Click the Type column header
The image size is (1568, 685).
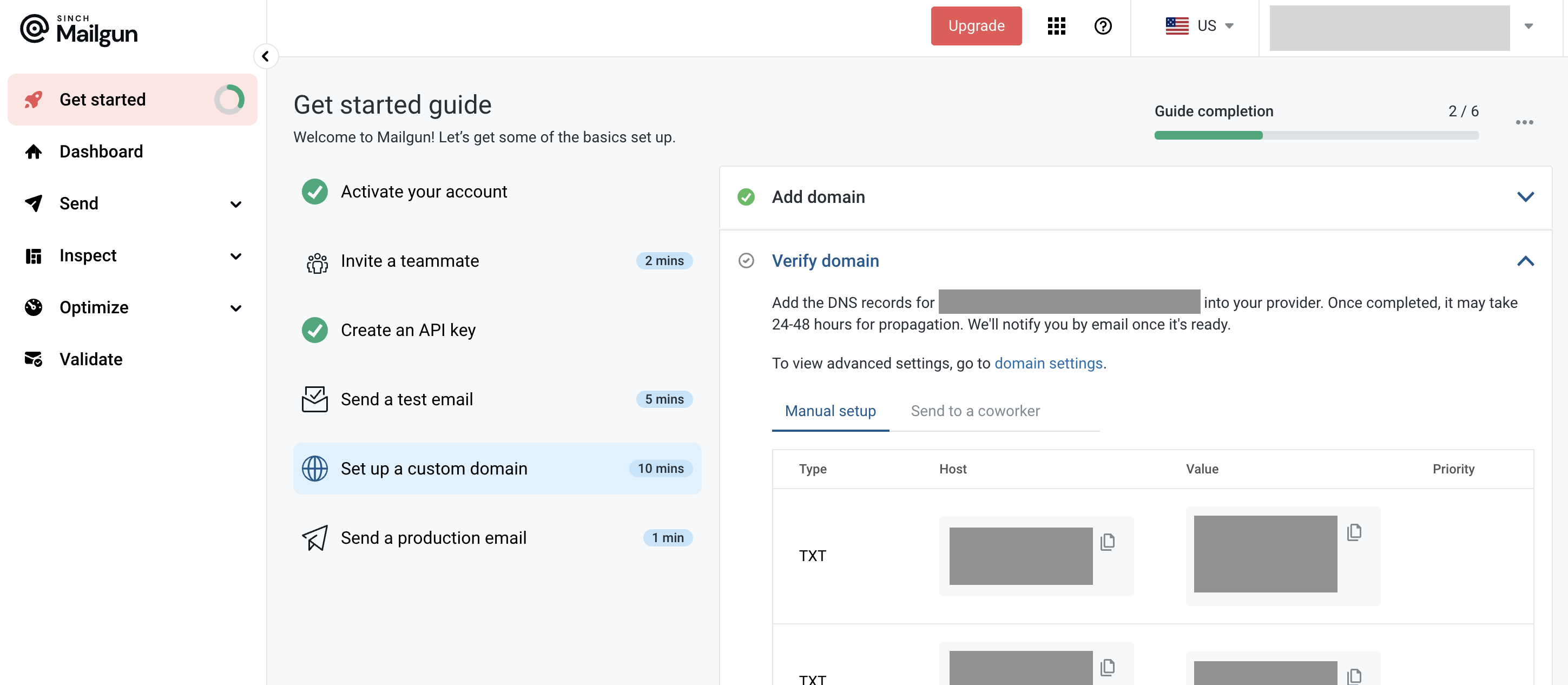[x=812, y=469]
